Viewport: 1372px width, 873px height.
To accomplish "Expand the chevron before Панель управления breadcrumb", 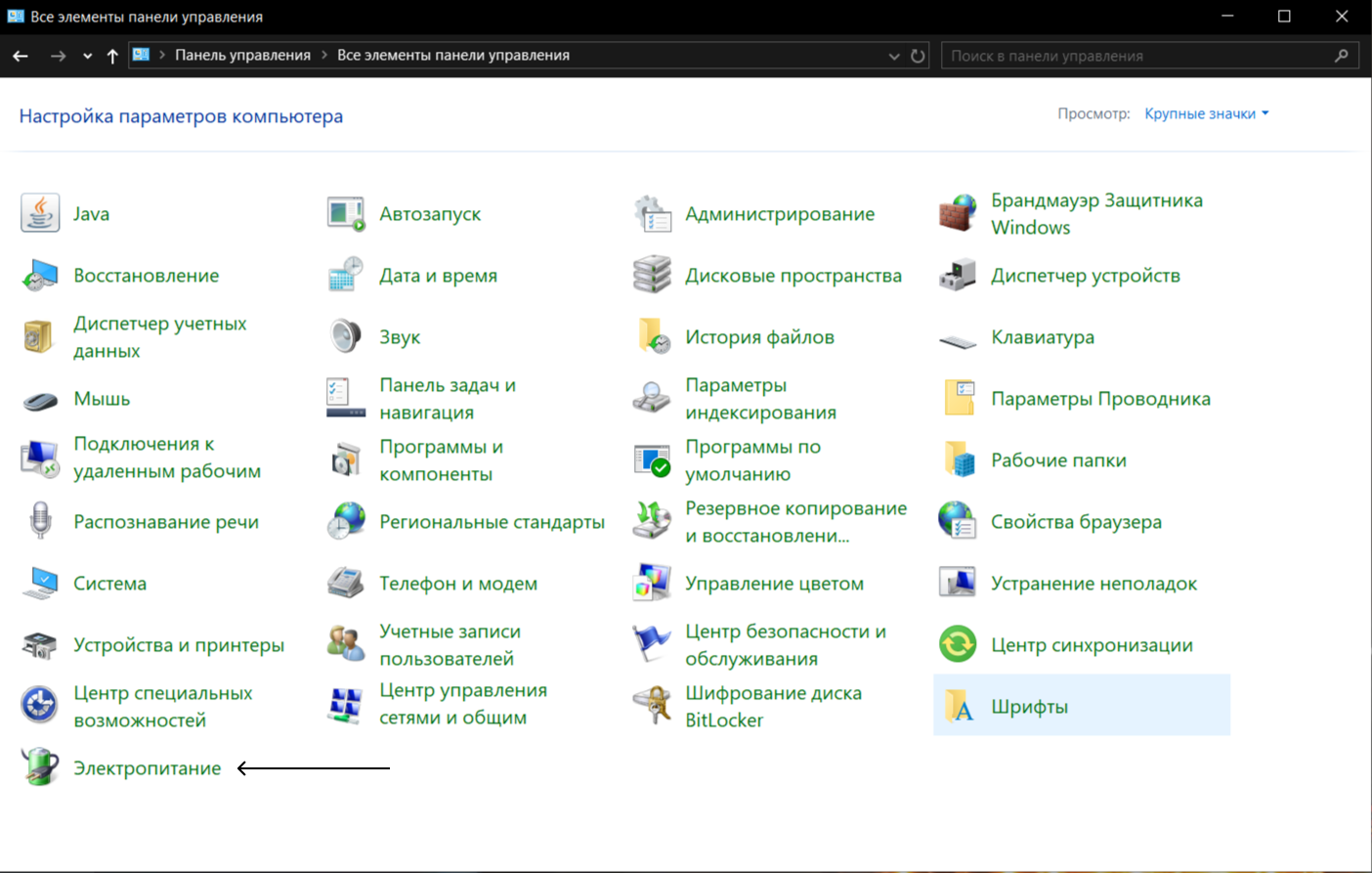I will [162, 56].
